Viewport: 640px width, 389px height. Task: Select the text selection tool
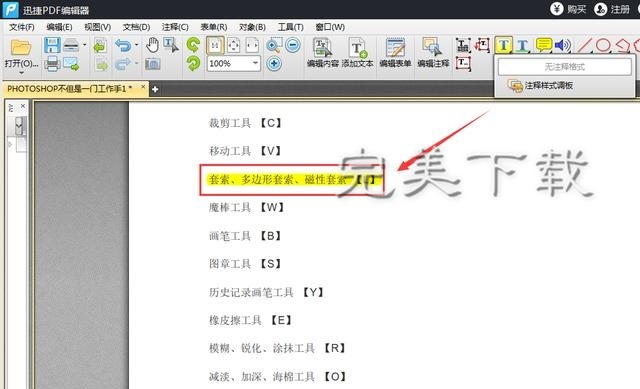[171, 45]
